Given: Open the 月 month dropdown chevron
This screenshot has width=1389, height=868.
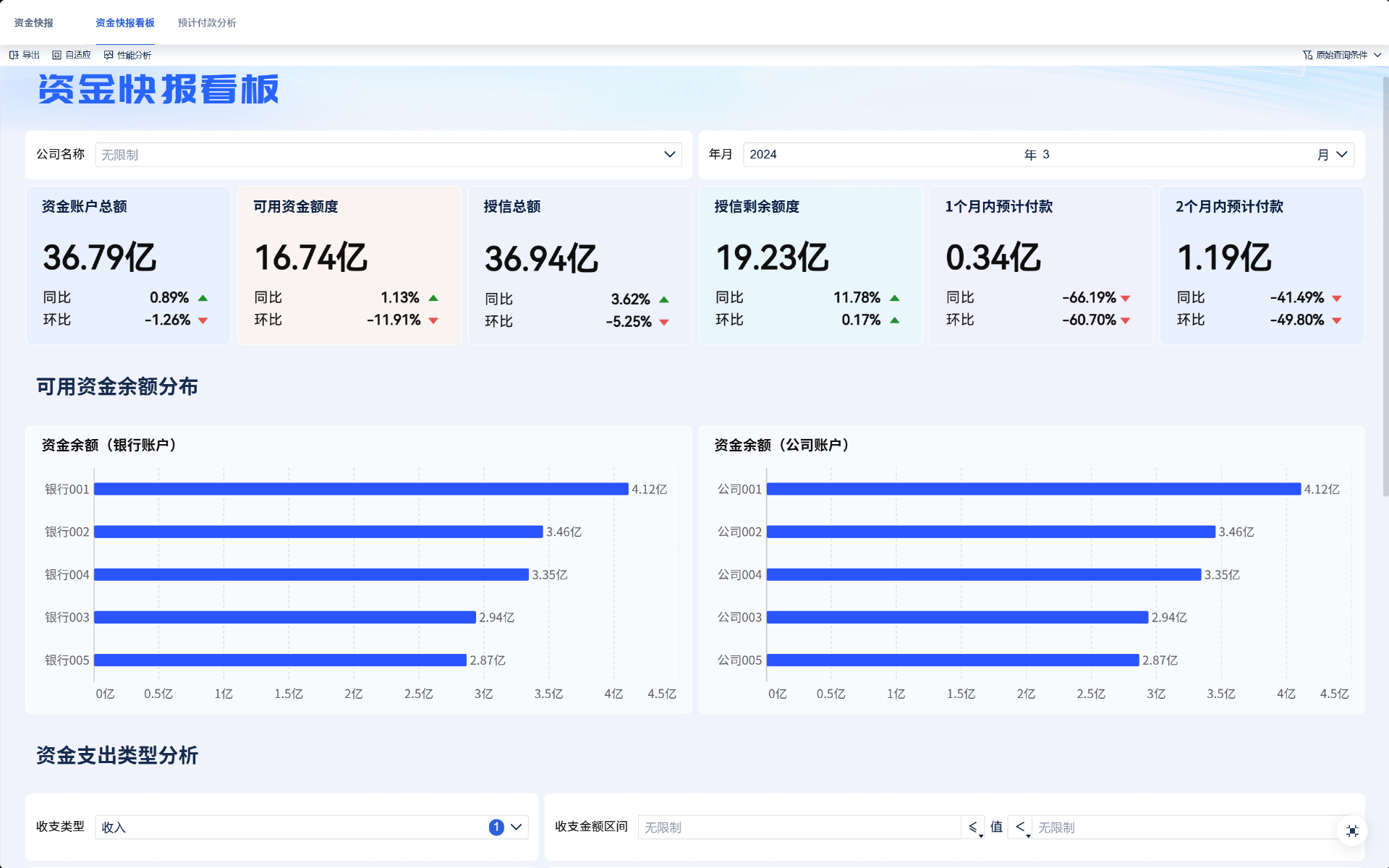Looking at the screenshot, I should (1341, 154).
